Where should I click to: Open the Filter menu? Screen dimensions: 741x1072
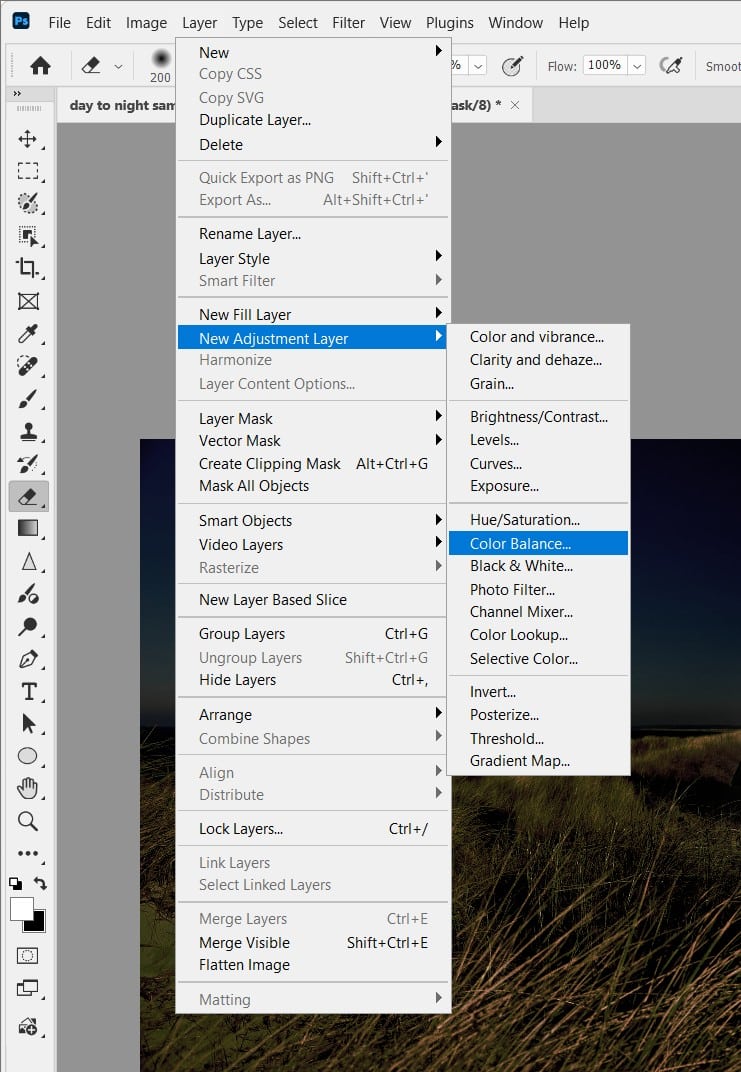click(x=348, y=22)
